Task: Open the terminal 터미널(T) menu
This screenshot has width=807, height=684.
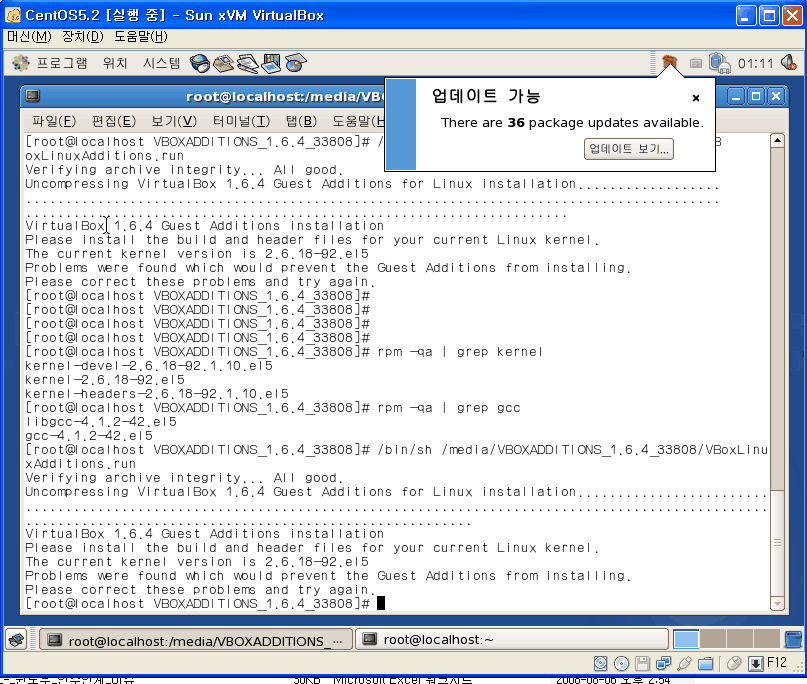Action: 241,121
